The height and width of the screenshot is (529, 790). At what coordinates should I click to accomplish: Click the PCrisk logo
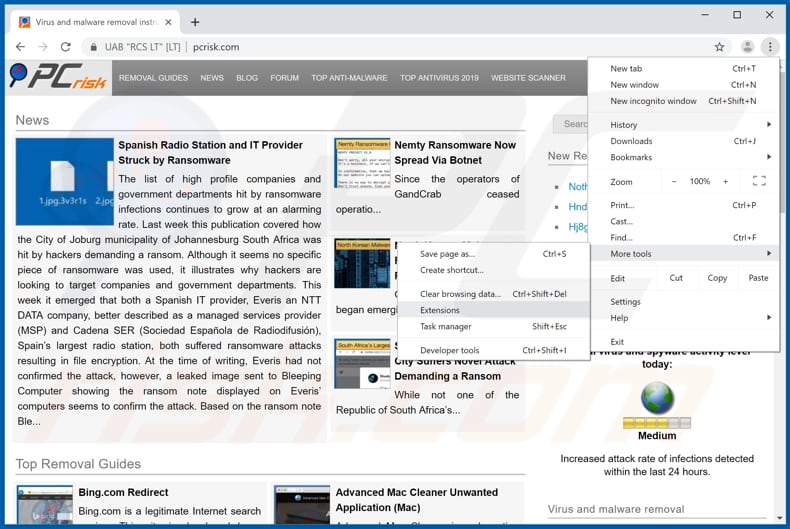[58, 77]
